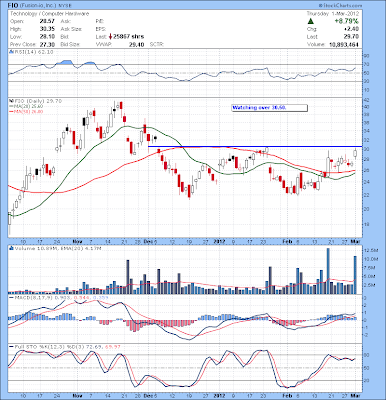The width and height of the screenshot is (386, 400).
Task: Click the SCTR label in the quote header
Action: coord(157,44)
